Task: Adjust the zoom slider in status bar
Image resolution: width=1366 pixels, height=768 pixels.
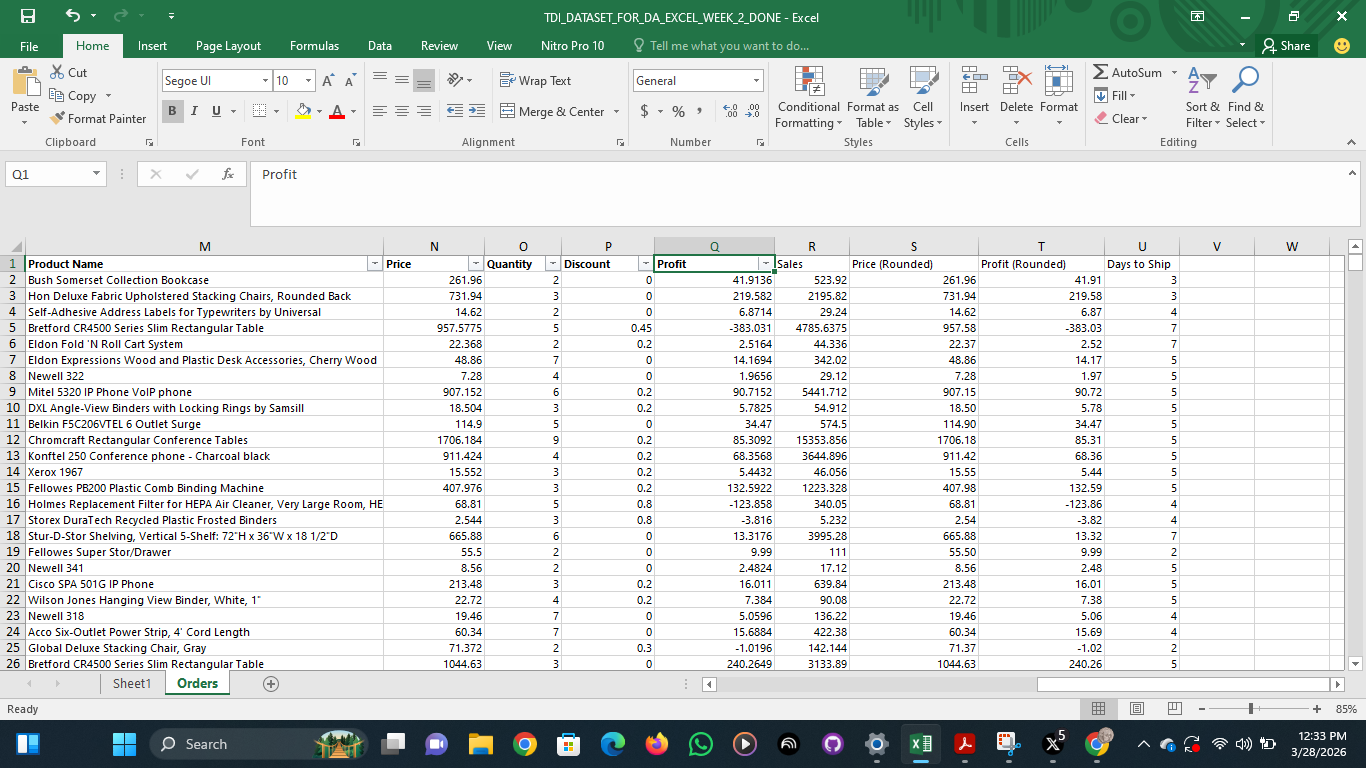Action: click(x=1250, y=709)
